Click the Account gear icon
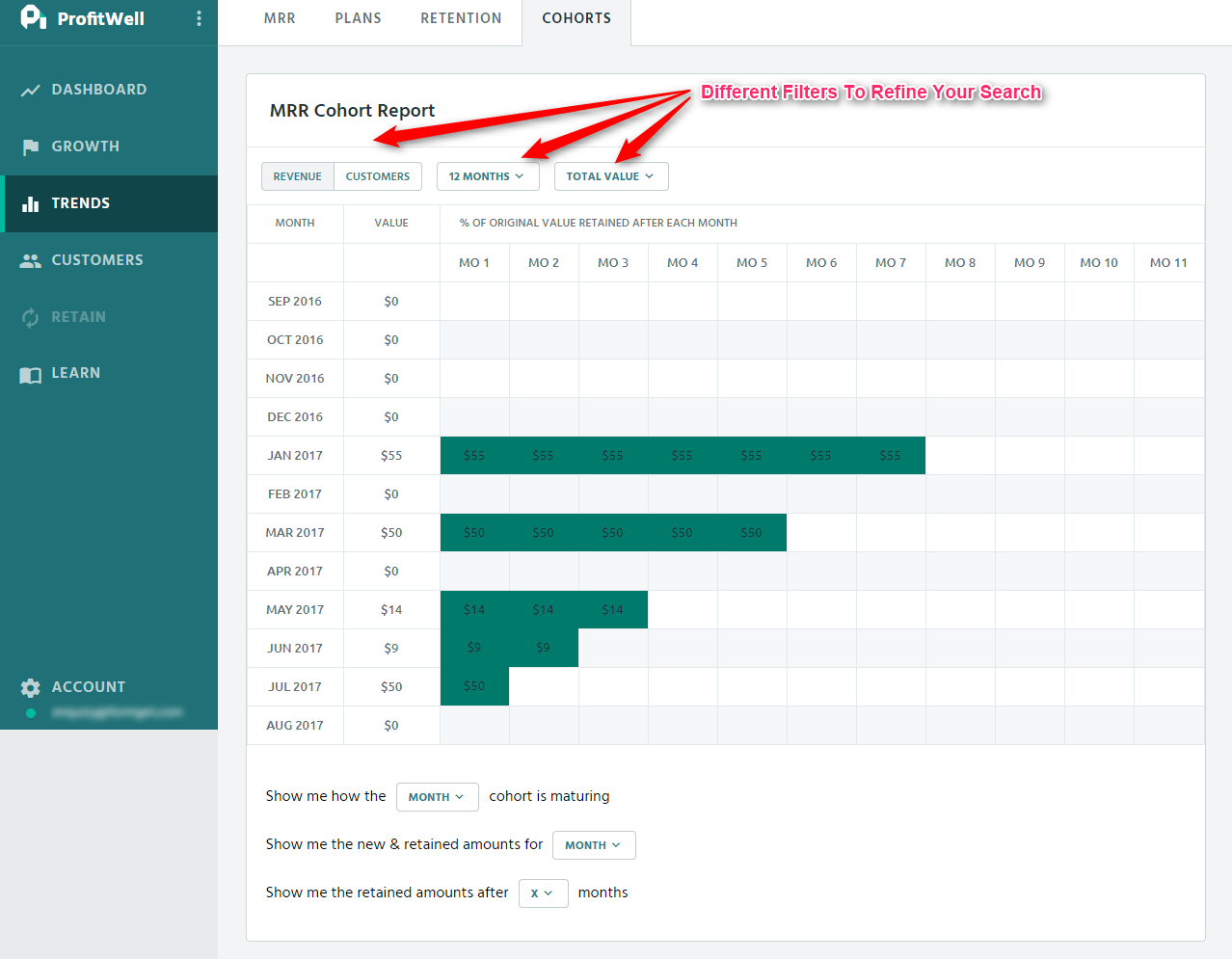Viewport: 1232px width, 959px height. (x=31, y=687)
